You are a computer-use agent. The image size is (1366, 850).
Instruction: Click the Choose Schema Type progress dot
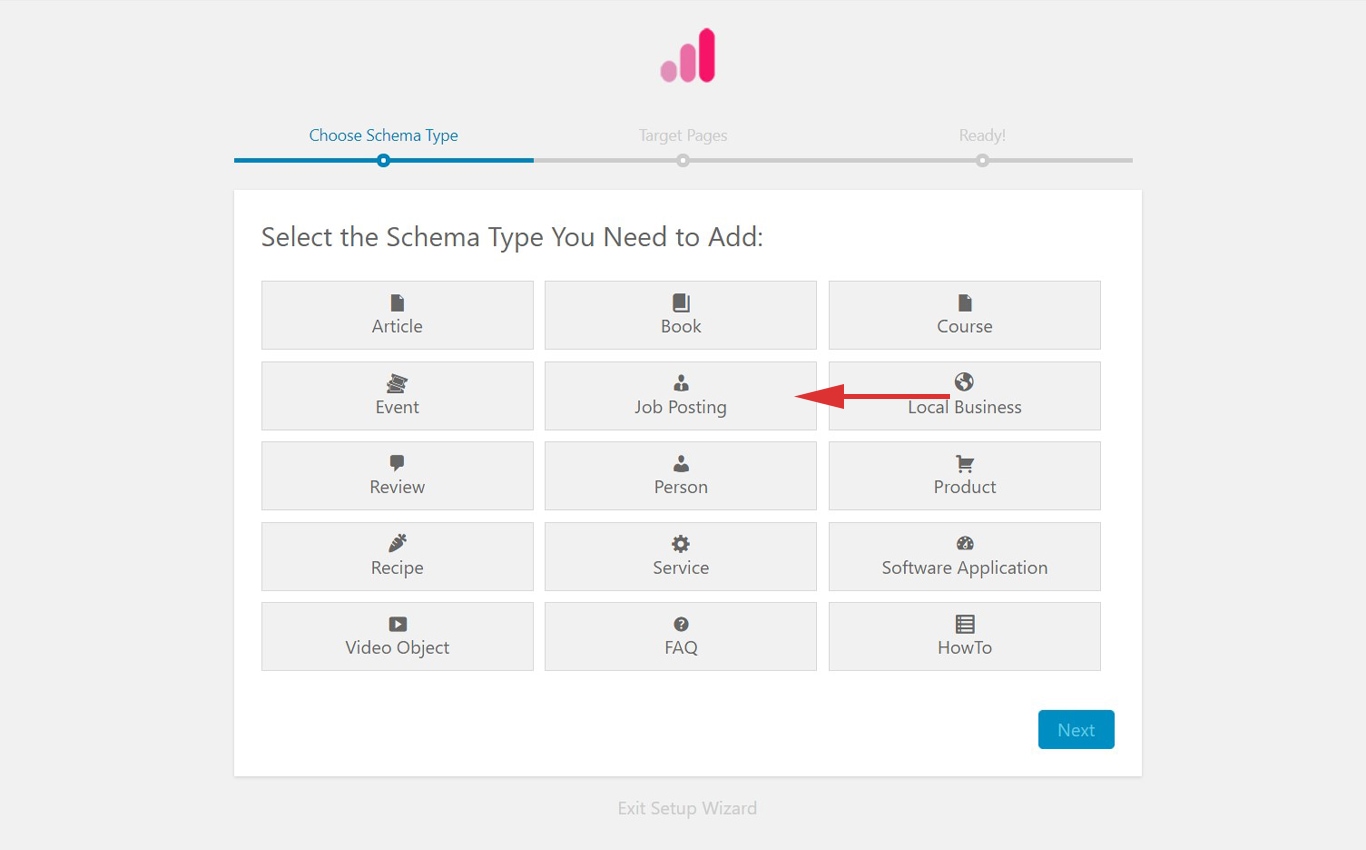383,159
